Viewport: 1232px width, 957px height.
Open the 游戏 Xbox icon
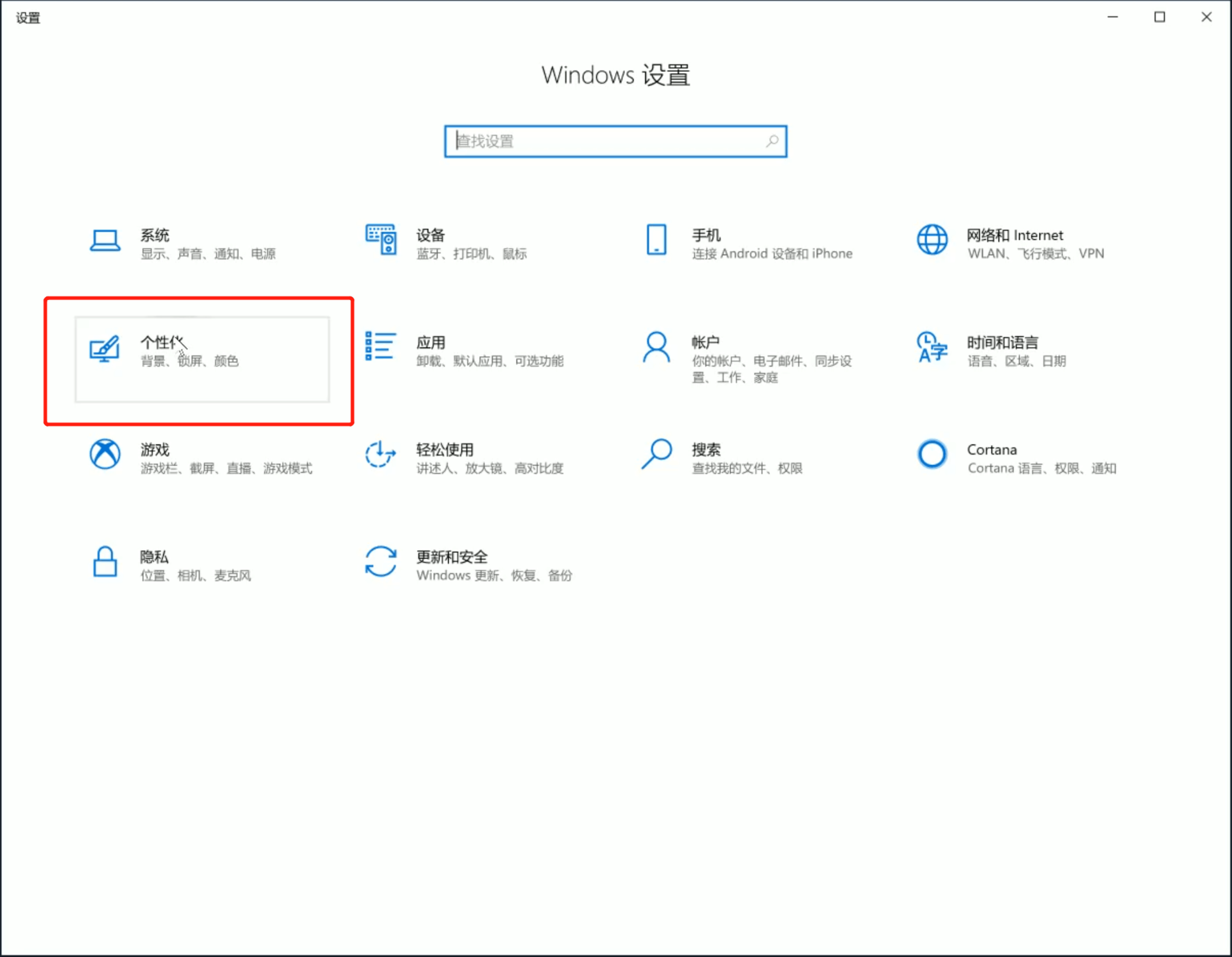[105, 454]
